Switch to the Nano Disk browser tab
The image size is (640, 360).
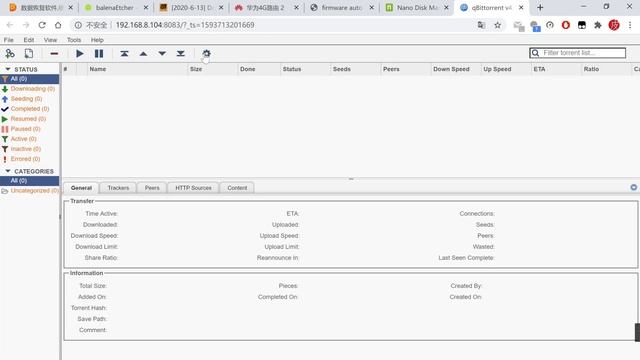click(x=416, y=8)
